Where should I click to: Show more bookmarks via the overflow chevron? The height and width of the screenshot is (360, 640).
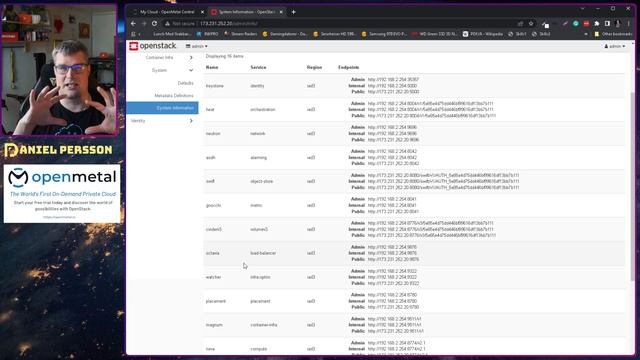[x=587, y=34]
